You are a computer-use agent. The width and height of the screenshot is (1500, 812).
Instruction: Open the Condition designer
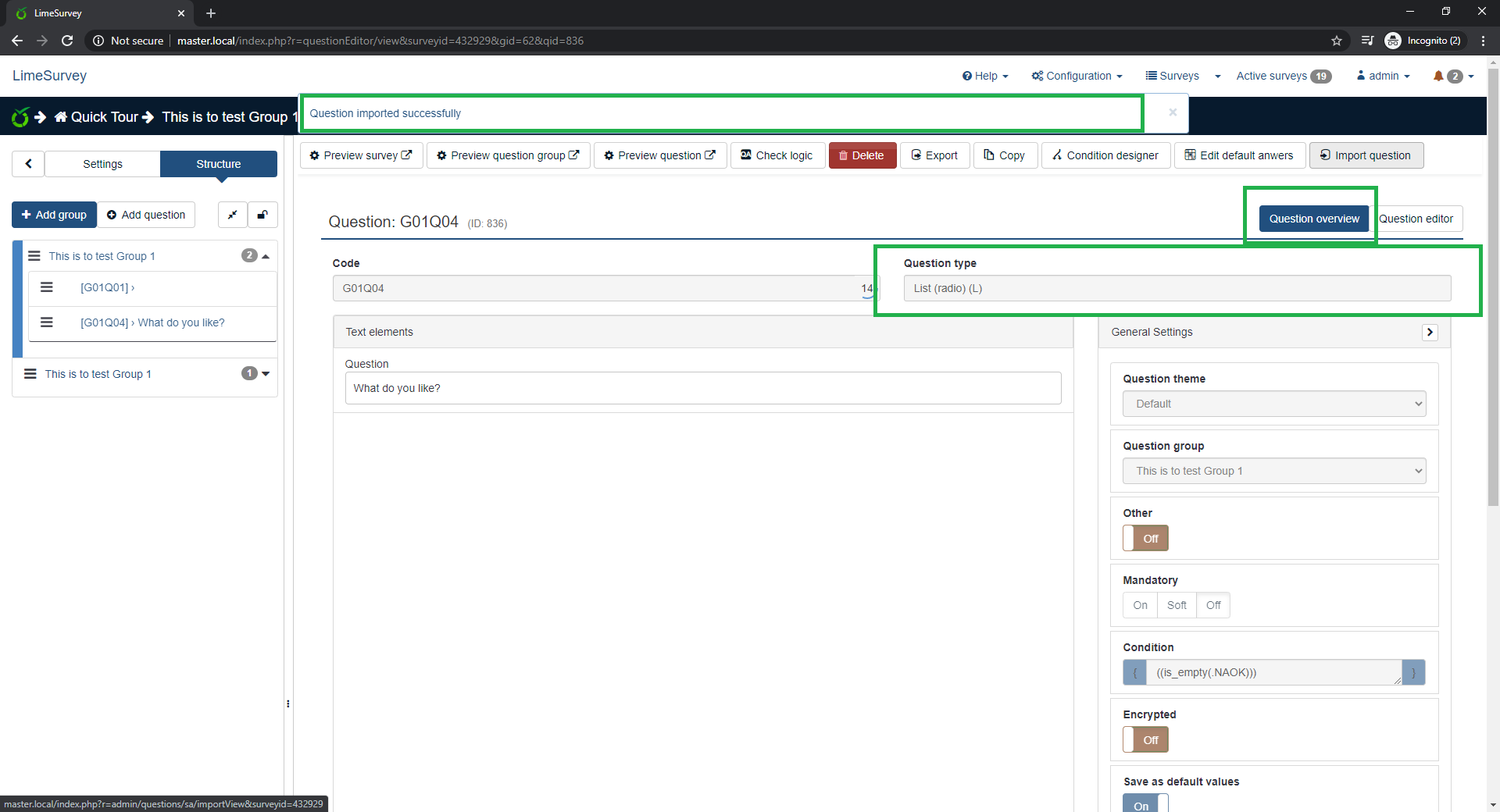point(1105,155)
